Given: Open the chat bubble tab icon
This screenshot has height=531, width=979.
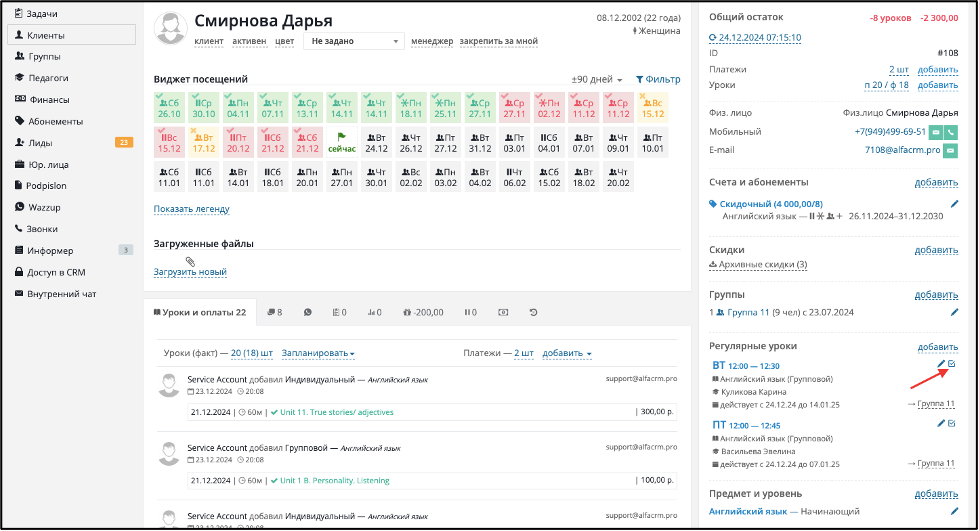Looking at the screenshot, I should [307, 312].
